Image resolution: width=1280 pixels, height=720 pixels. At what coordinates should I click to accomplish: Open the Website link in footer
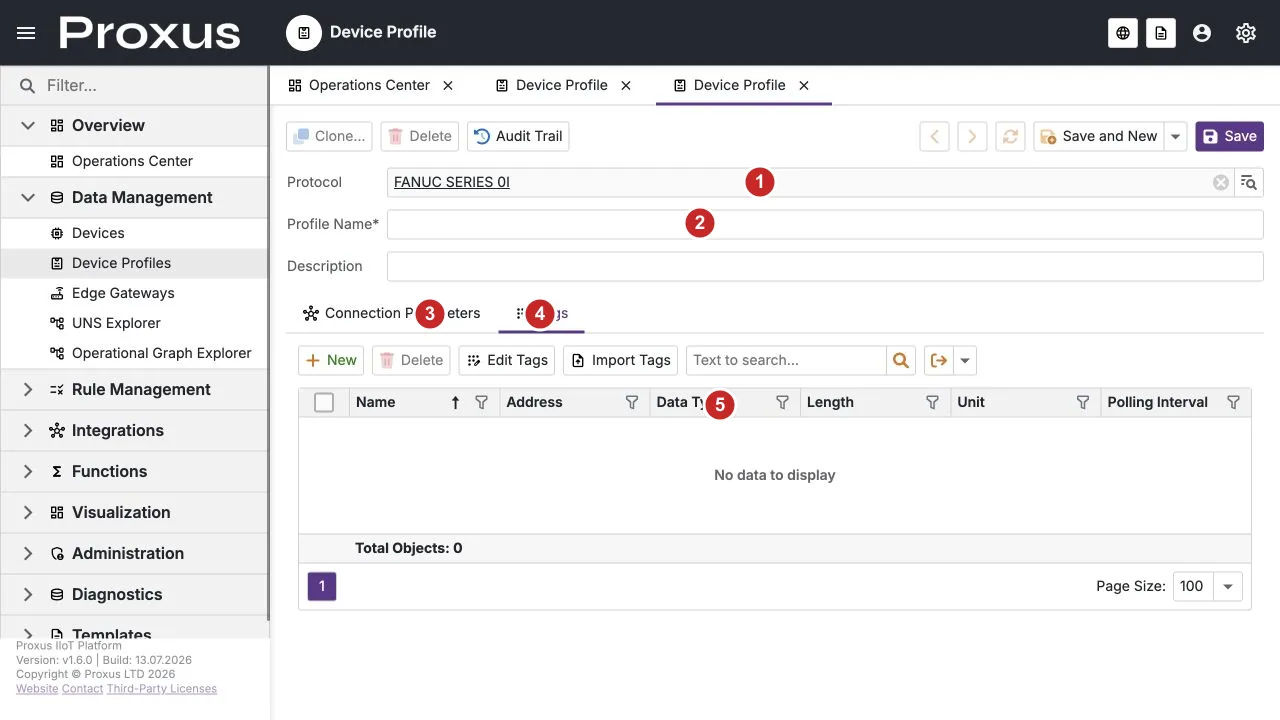[x=37, y=689]
